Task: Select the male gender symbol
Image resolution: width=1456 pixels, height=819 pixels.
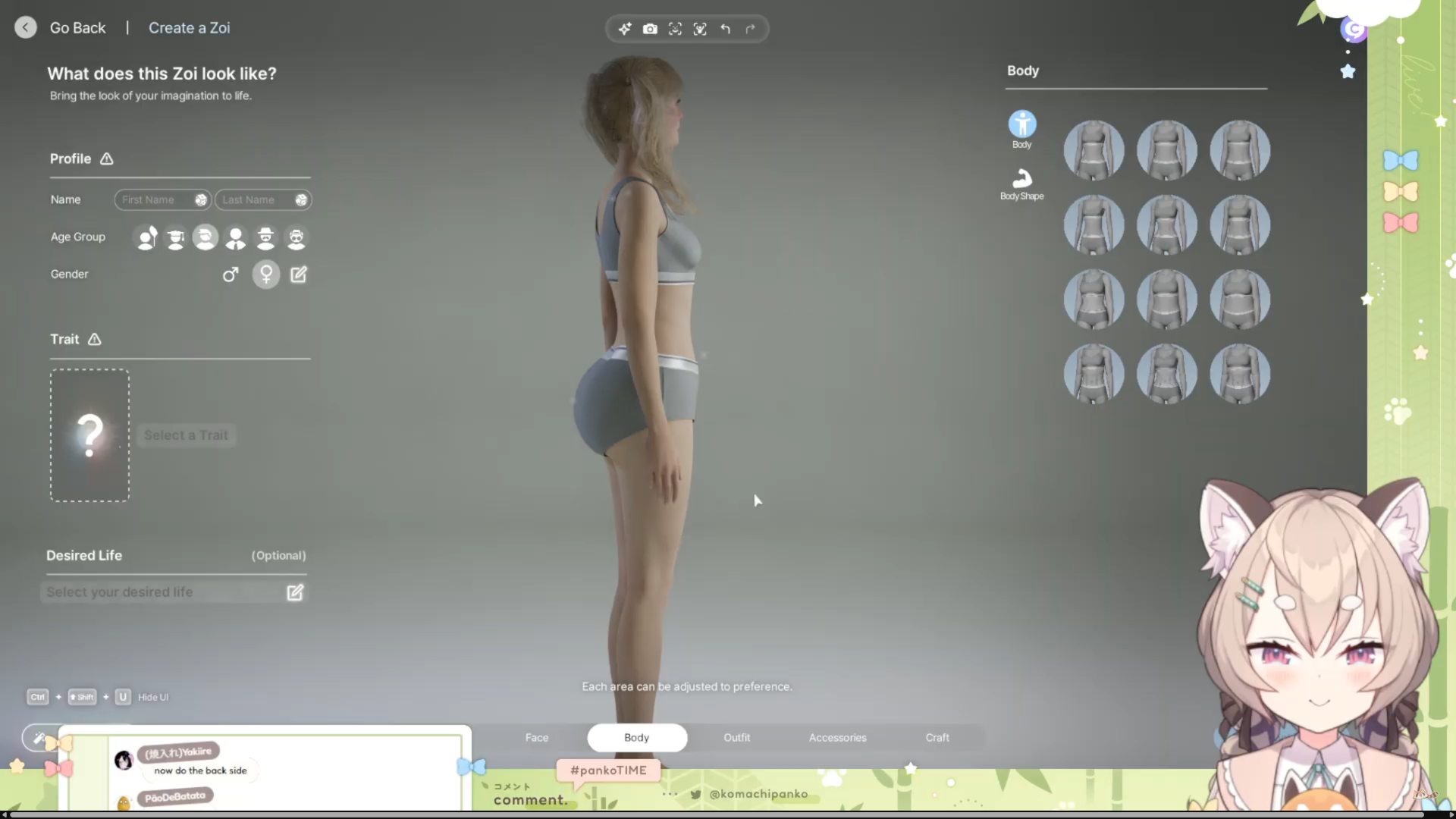Action: coord(231,275)
